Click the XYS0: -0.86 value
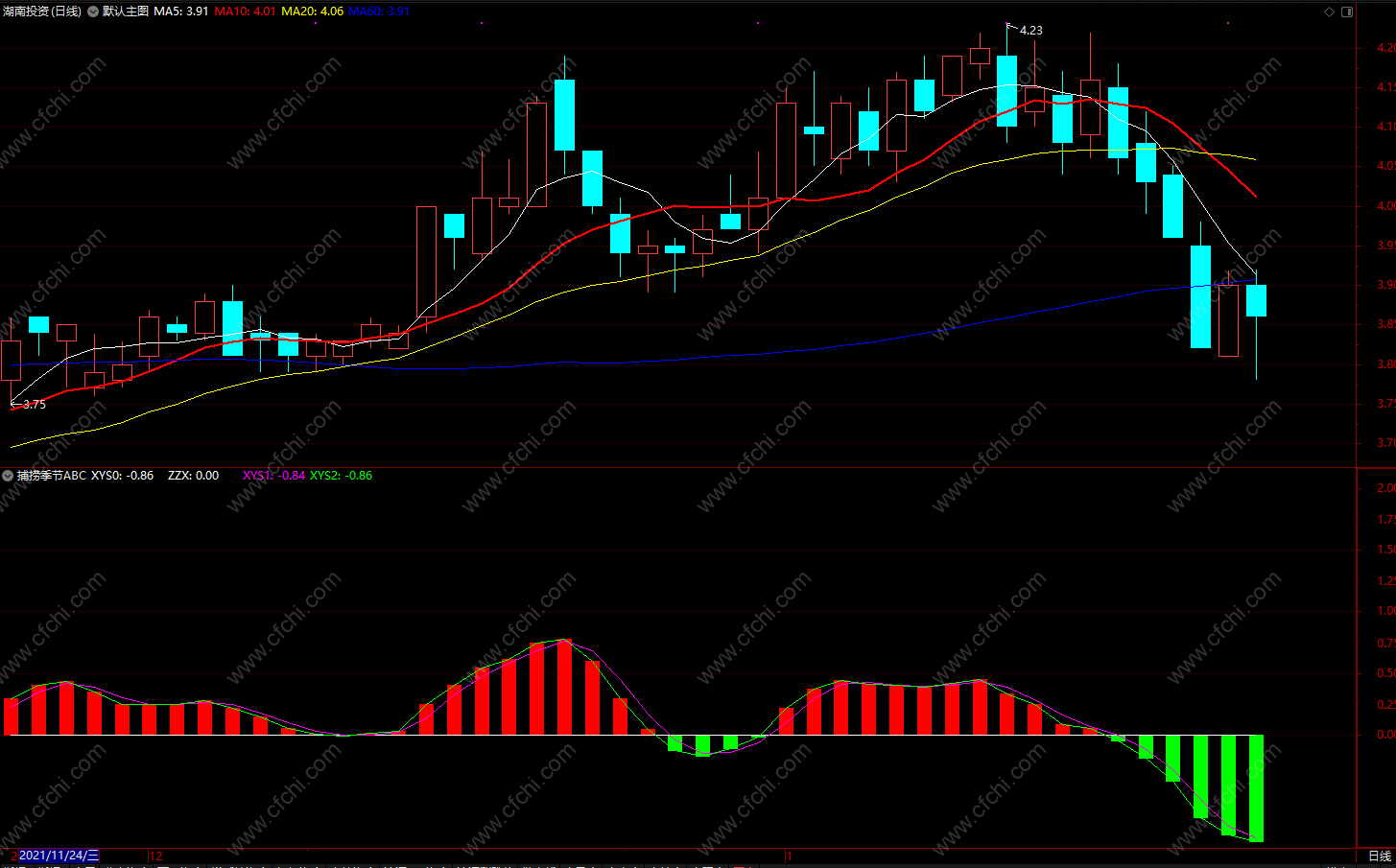Viewport: 1396px width, 868px height. (x=122, y=476)
